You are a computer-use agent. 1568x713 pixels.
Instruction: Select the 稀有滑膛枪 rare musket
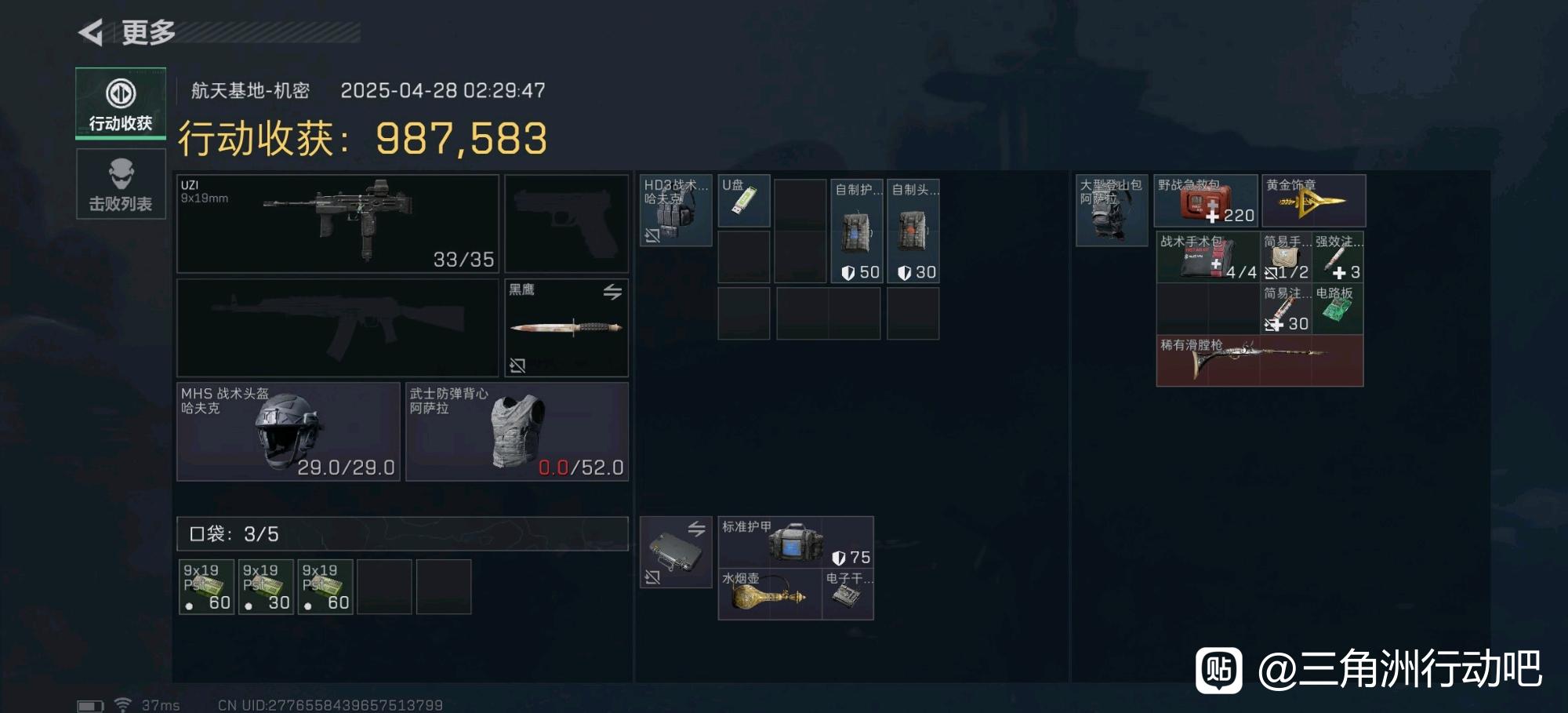1260,361
